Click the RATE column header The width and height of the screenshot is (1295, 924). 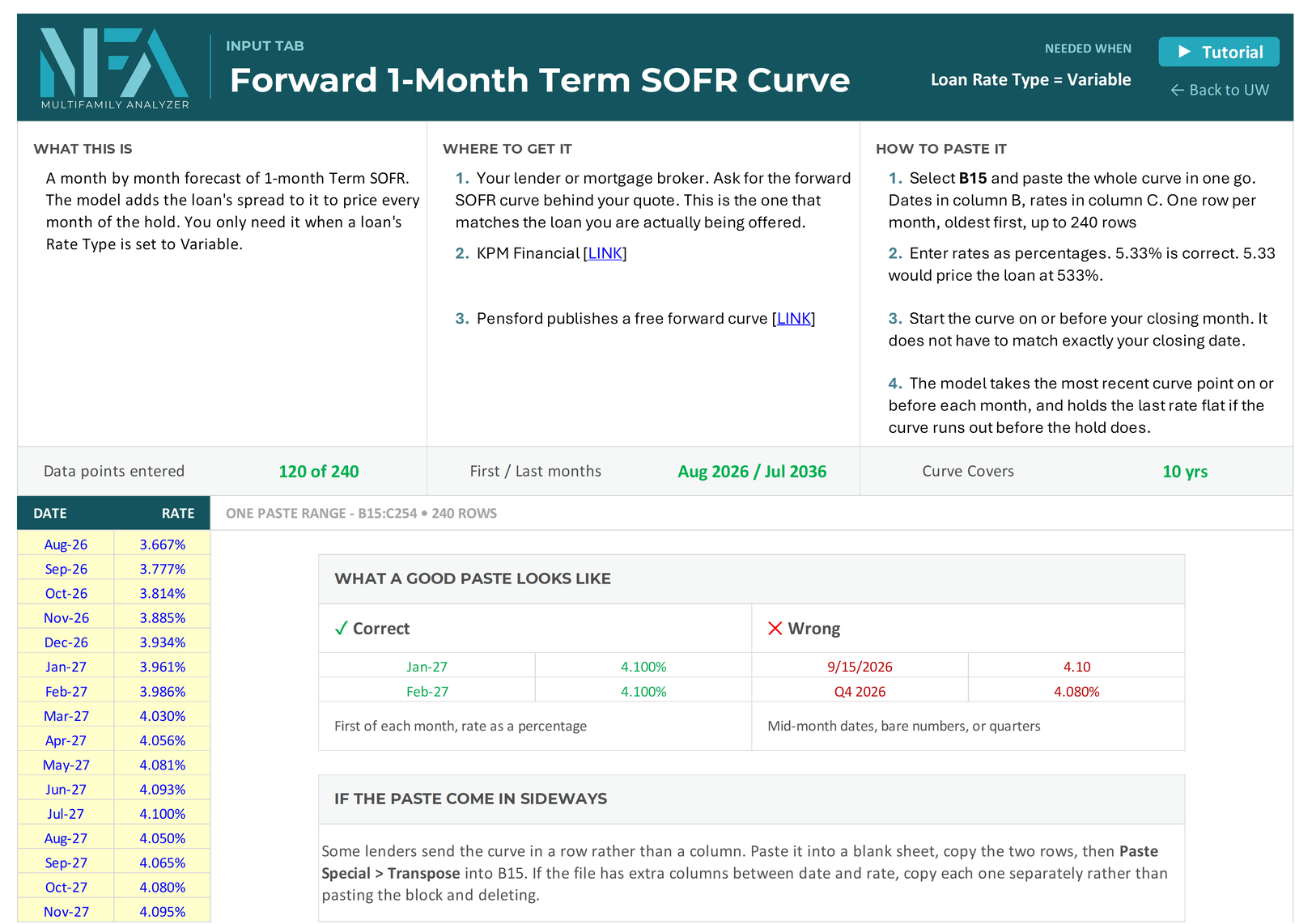pyautogui.click(x=178, y=514)
